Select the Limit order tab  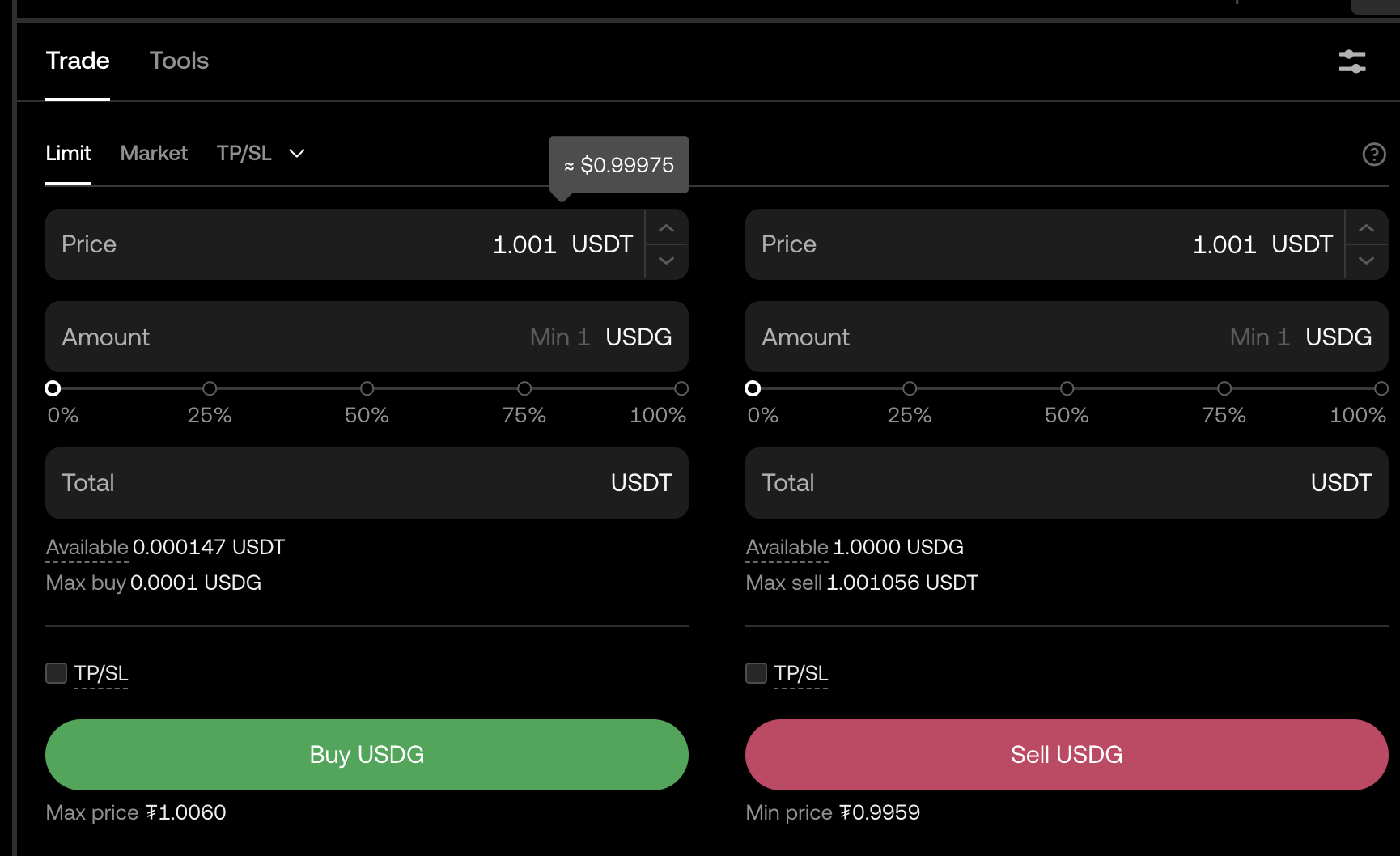tap(68, 154)
